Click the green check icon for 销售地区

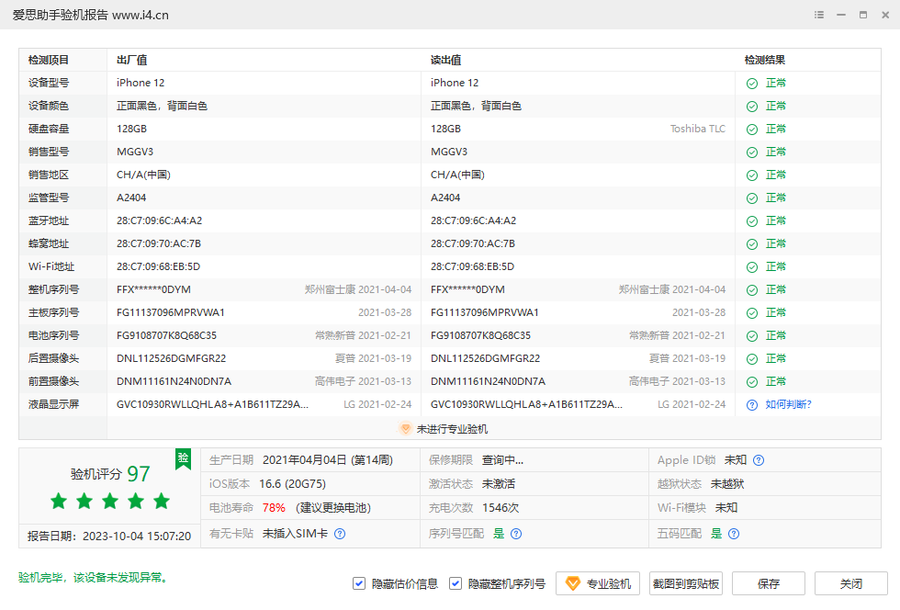(752, 176)
